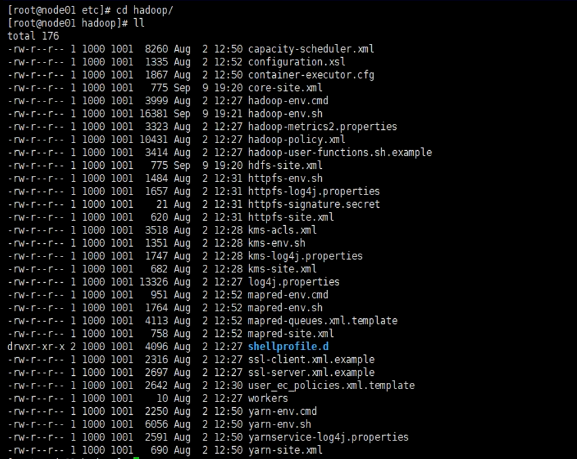577x459 pixels.
Task: Click the capacity-scheduler.xml filename
Action: pyautogui.click(x=311, y=49)
